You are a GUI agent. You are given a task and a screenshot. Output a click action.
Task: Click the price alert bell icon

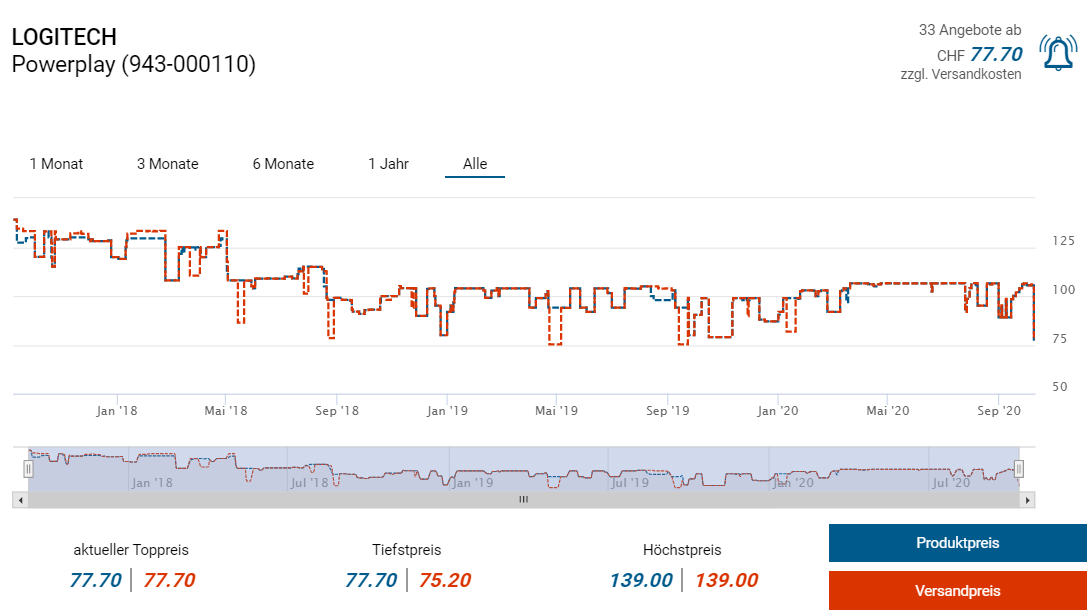(1058, 53)
